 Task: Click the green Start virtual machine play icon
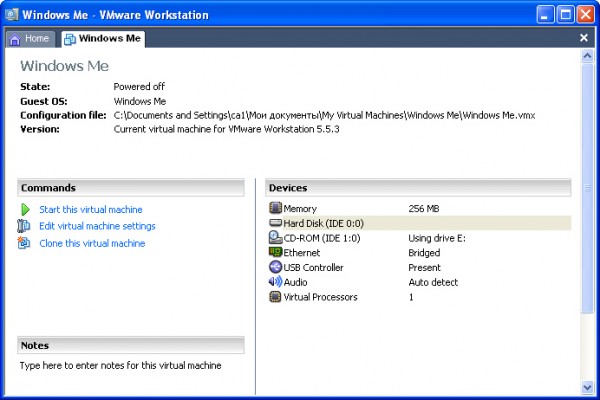click(x=25, y=210)
